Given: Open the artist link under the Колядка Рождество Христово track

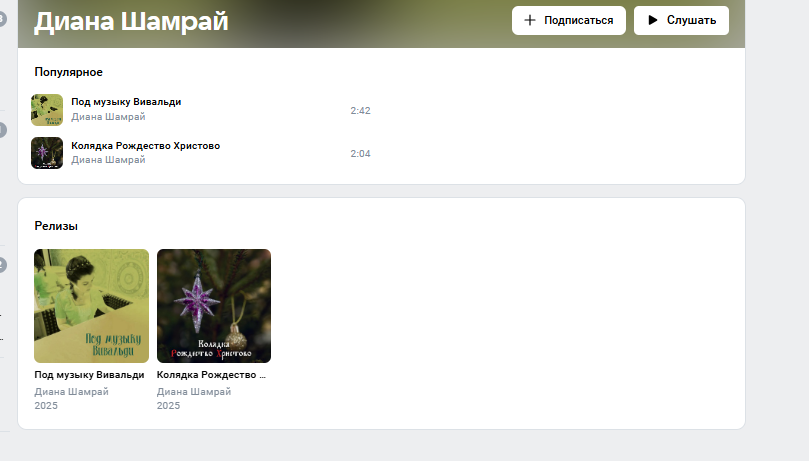Looking at the screenshot, I should tap(108, 160).
